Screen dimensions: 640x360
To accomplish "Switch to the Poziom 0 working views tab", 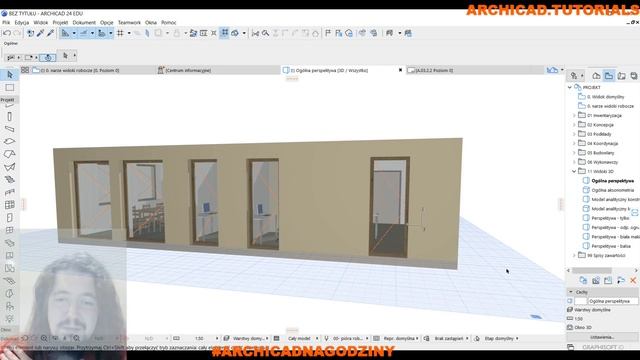I will pos(94,70).
